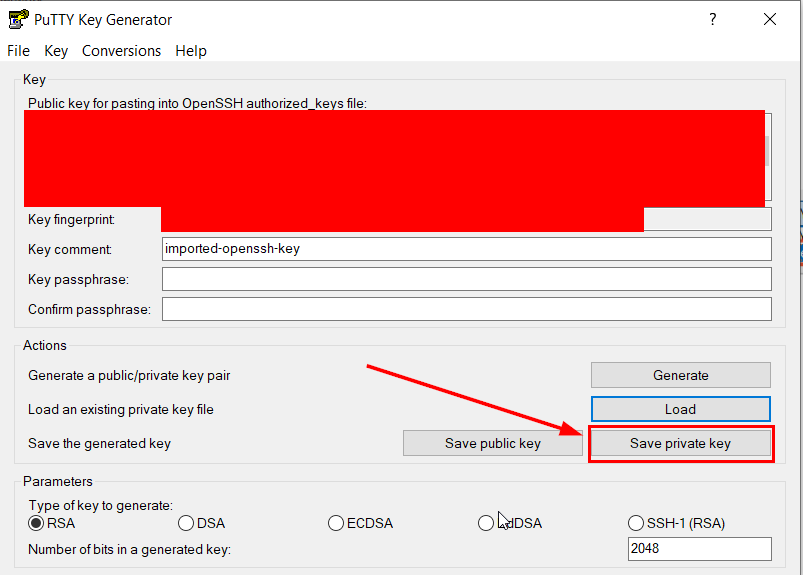Select the SSH-1 (RSA) key type

636,523
